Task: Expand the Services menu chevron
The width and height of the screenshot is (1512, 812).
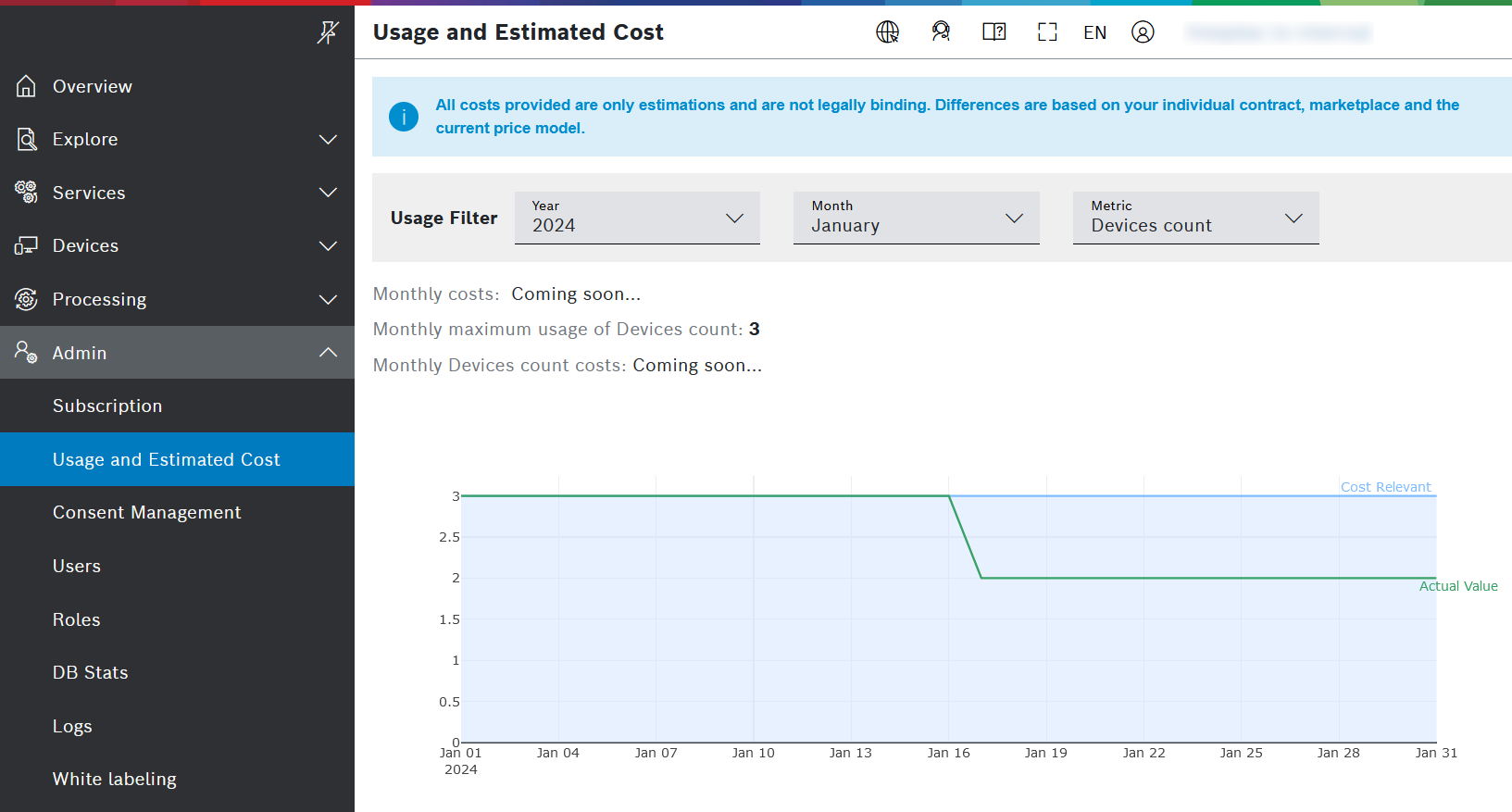Action: pos(328,193)
